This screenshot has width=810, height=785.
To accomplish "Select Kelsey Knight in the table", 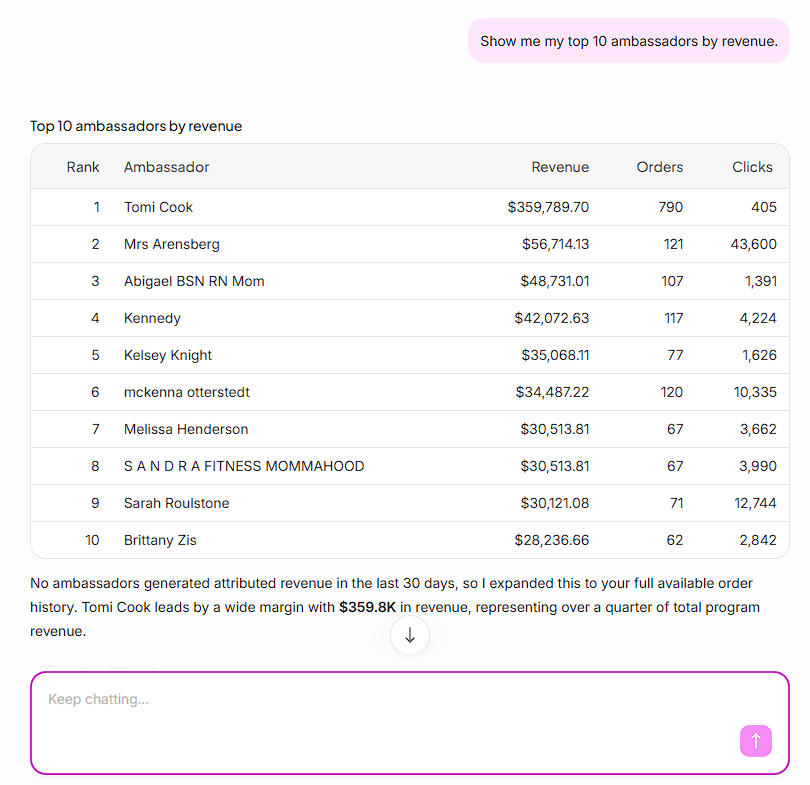I will click(x=167, y=355).
